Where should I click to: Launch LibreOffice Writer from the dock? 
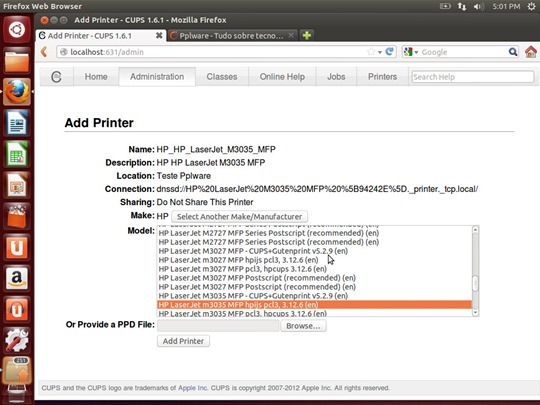[x=17, y=123]
